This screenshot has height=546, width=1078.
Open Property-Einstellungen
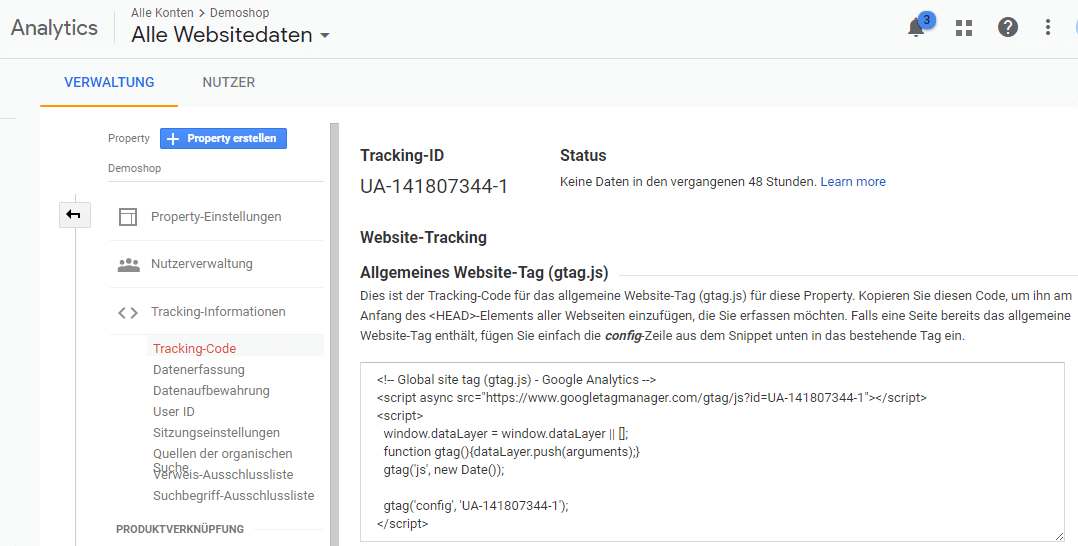216,217
